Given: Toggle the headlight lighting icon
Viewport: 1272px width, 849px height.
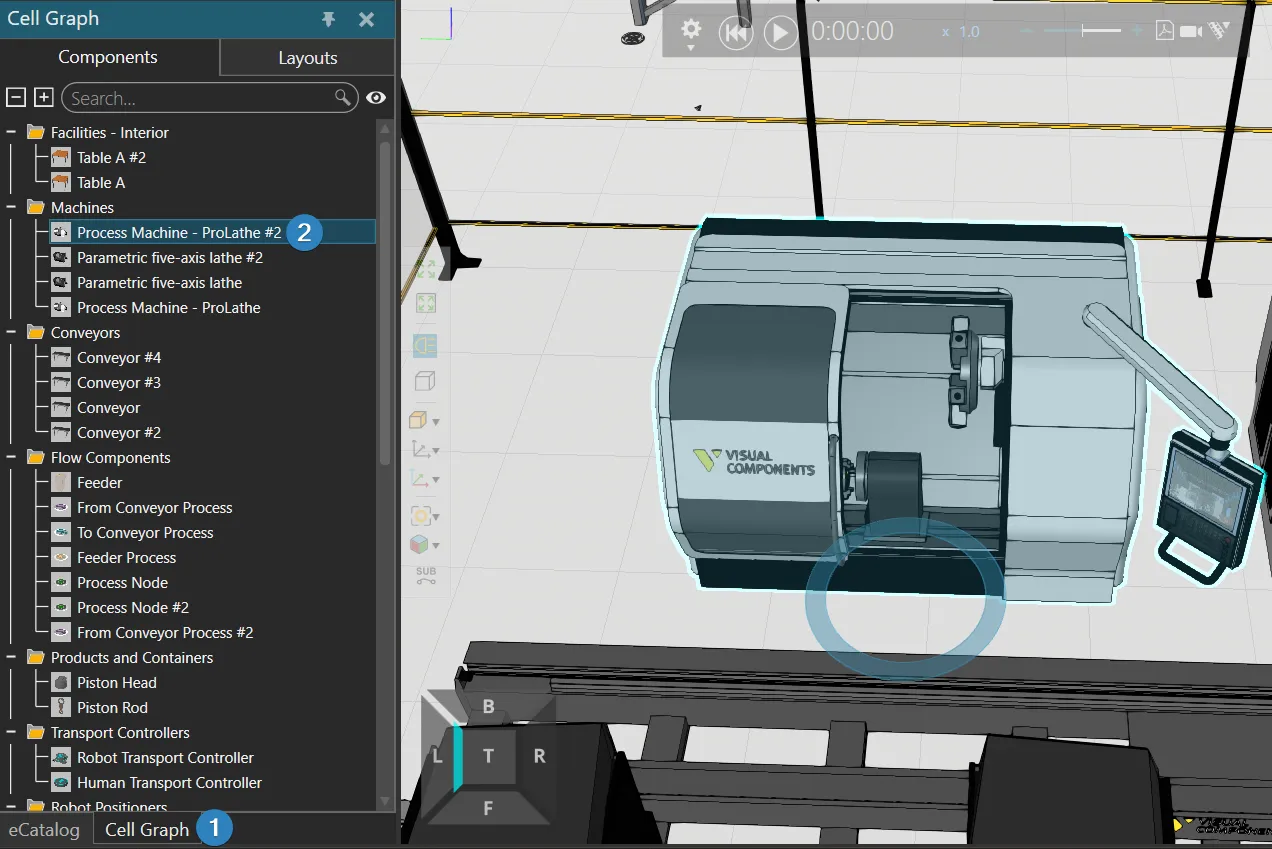Looking at the screenshot, I should click(425, 345).
